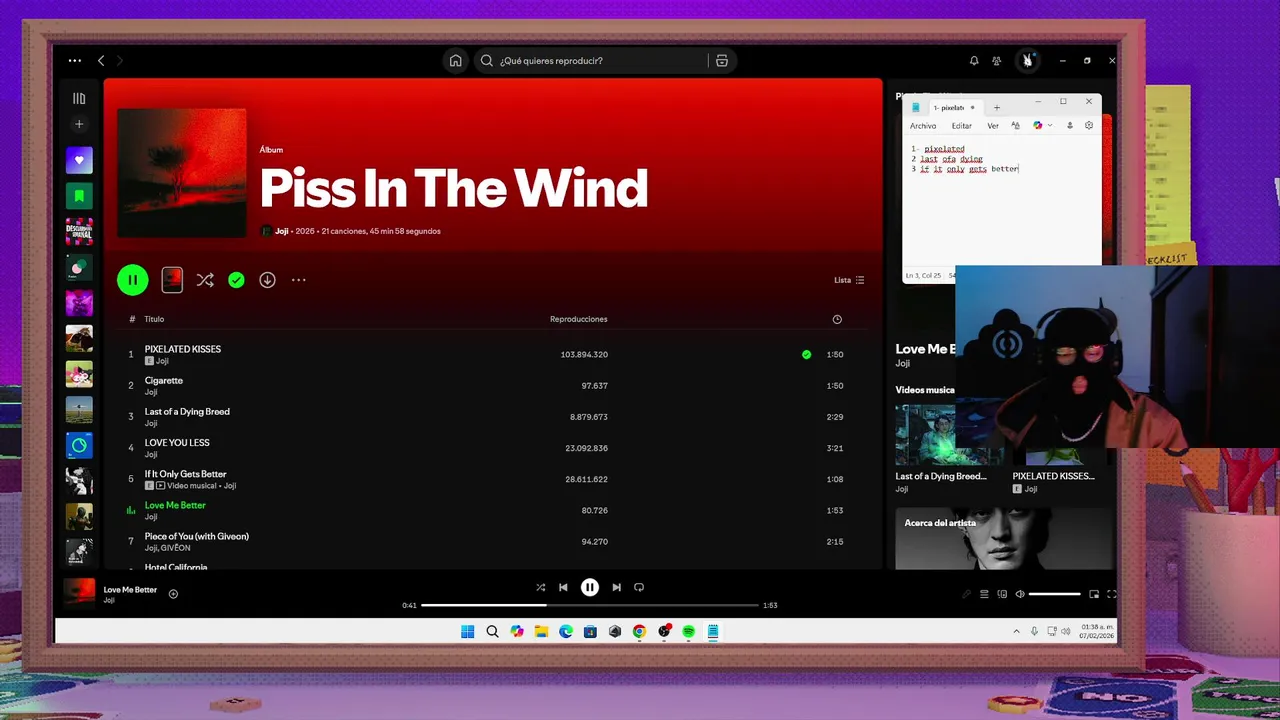Sort by the duration clock icon
Image resolution: width=1280 pixels, height=720 pixels.
837,319
